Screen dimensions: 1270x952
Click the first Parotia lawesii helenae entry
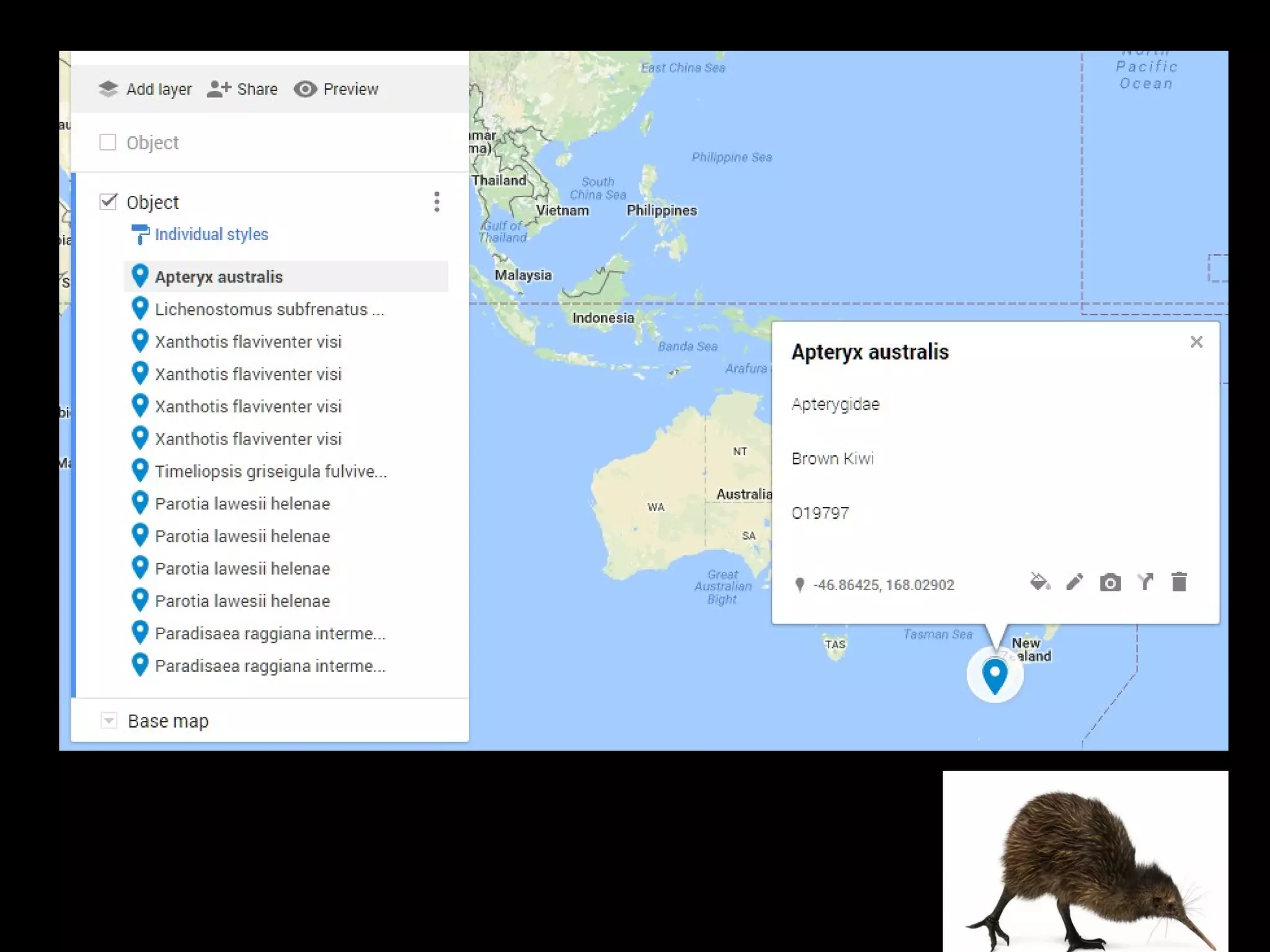click(242, 504)
